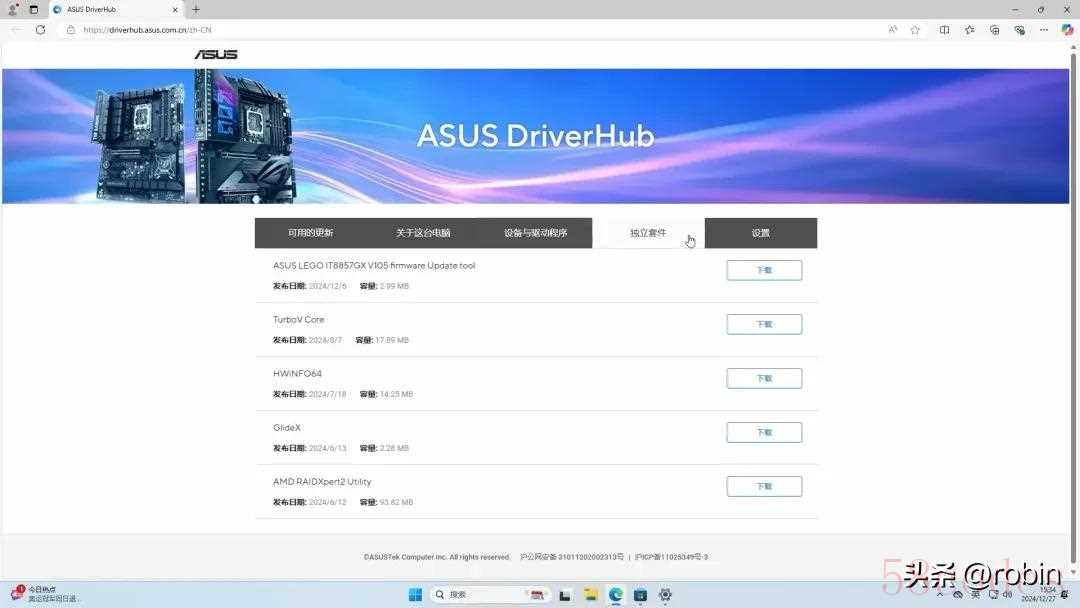This screenshot has height=608, width=1080.
Task: Click the taskbar clock and date
Action: 1040,595
